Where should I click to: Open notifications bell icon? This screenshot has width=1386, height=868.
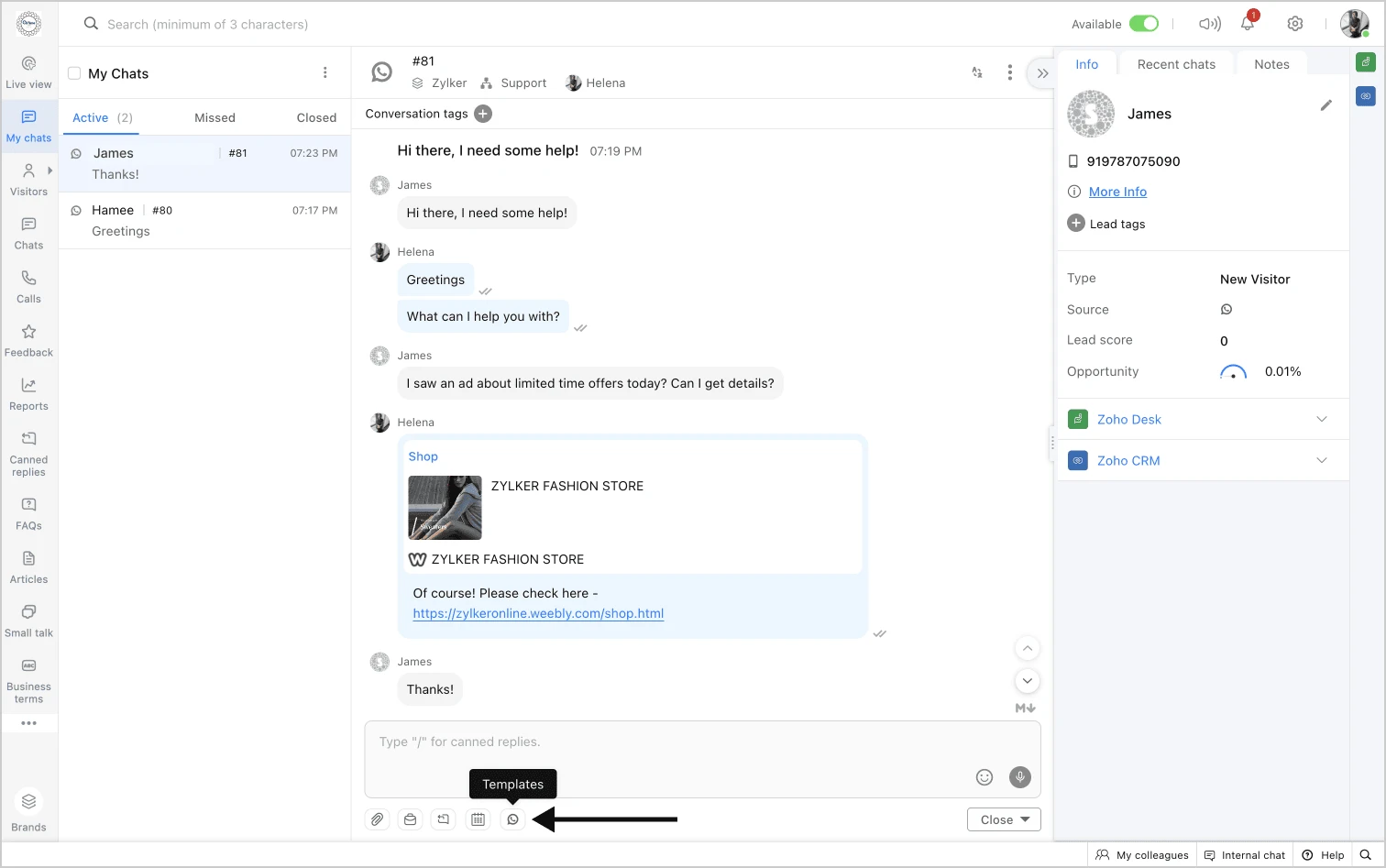pos(1248,24)
